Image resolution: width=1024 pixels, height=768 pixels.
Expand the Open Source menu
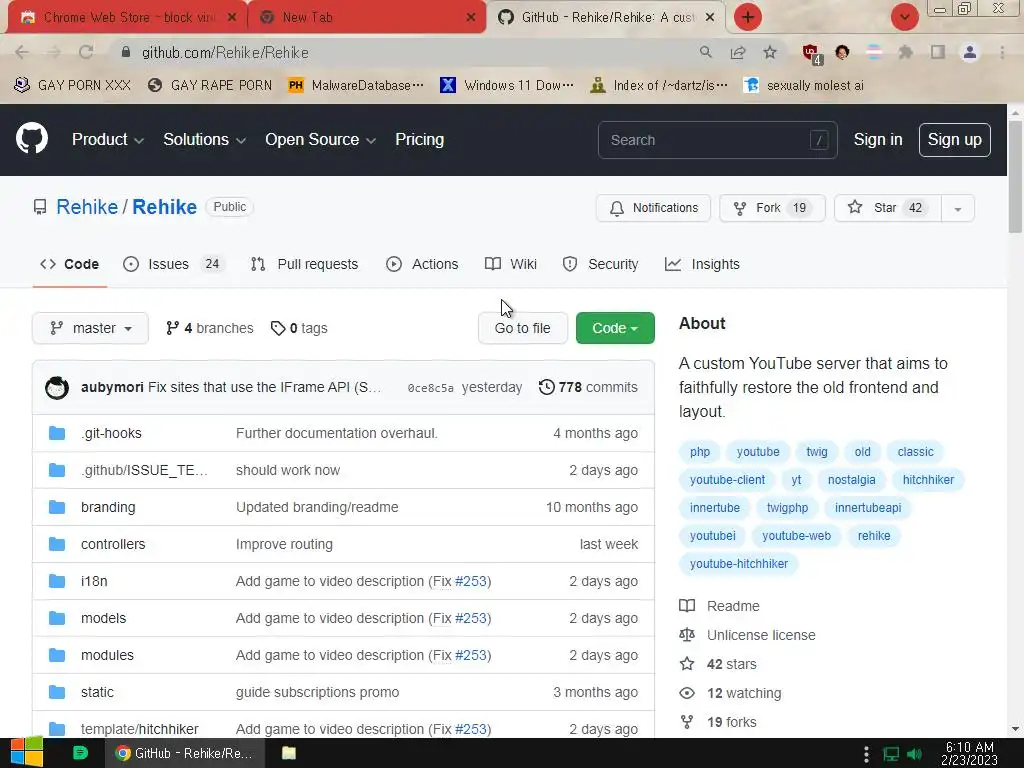(x=320, y=140)
